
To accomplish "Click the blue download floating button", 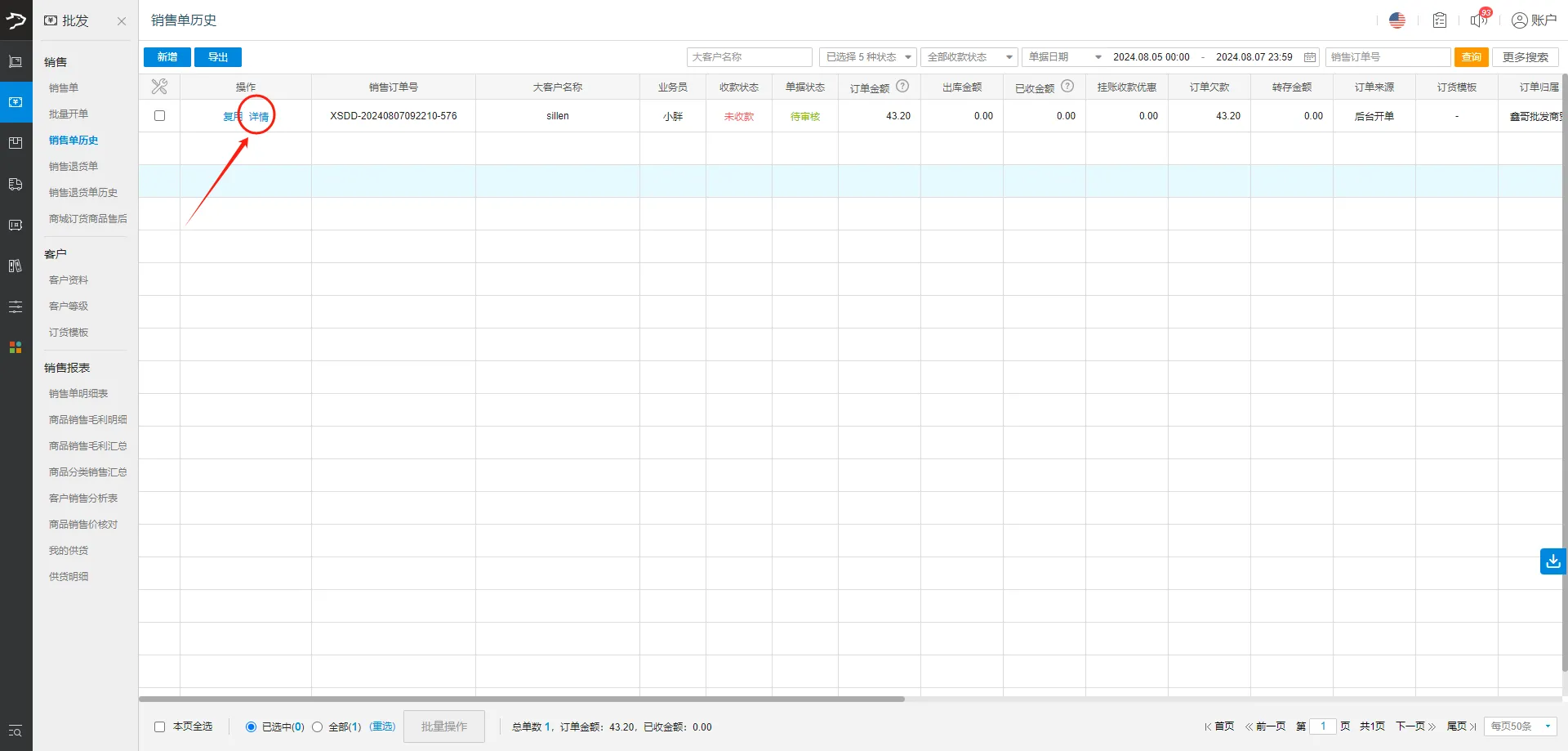I will 1552,561.
